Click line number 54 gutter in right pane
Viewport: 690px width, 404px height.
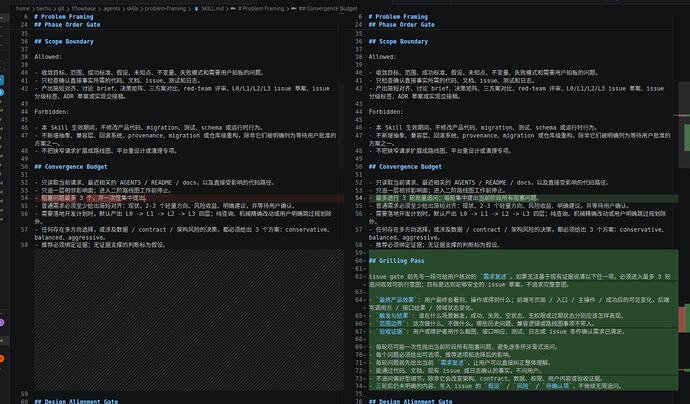tap(359, 198)
